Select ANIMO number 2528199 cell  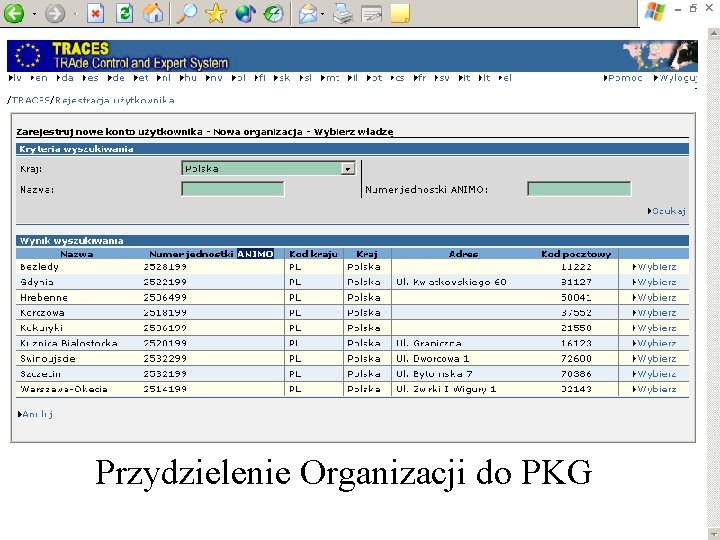tap(165, 267)
